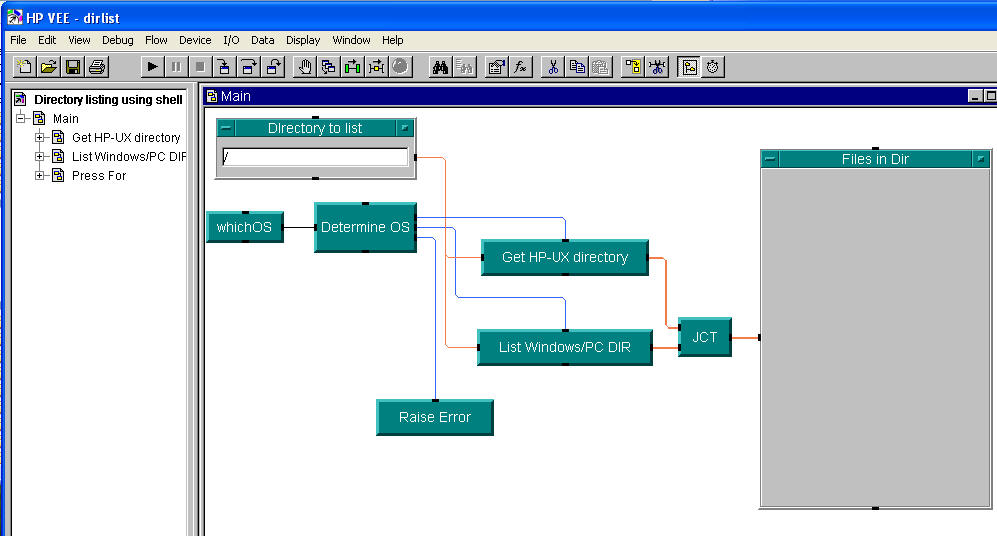Viewport: 997px width, 536px height.
Task: Click the Open folder toolbar icon
Action: pyautogui.click(x=49, y=67)
